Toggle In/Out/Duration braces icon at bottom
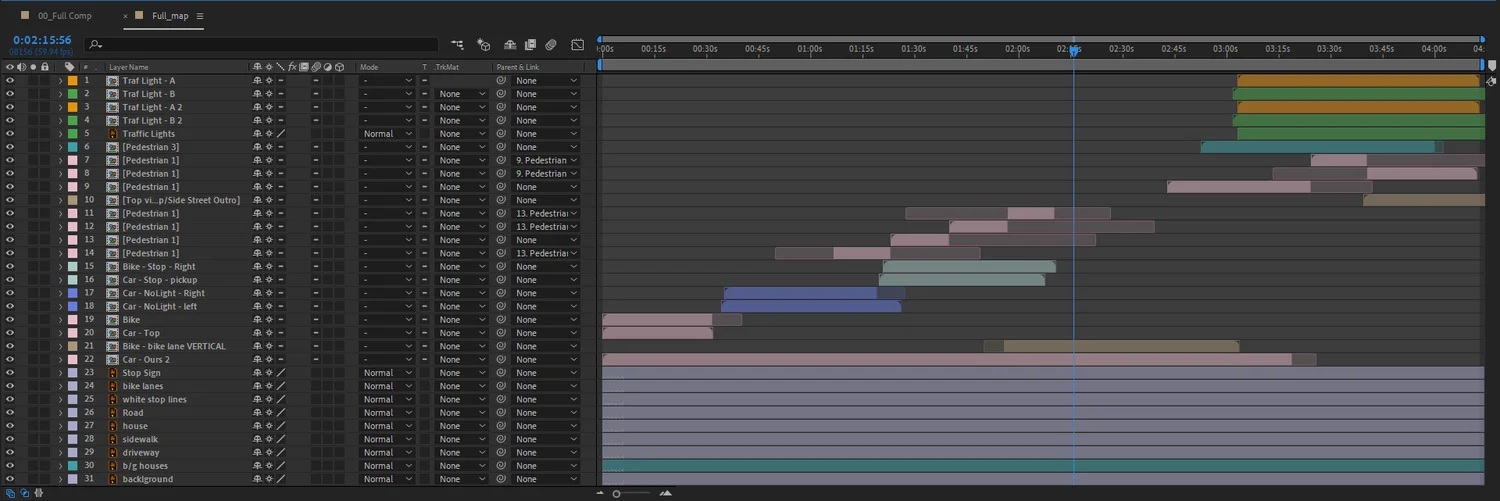1500x501 pixels. tap(38, 493)
